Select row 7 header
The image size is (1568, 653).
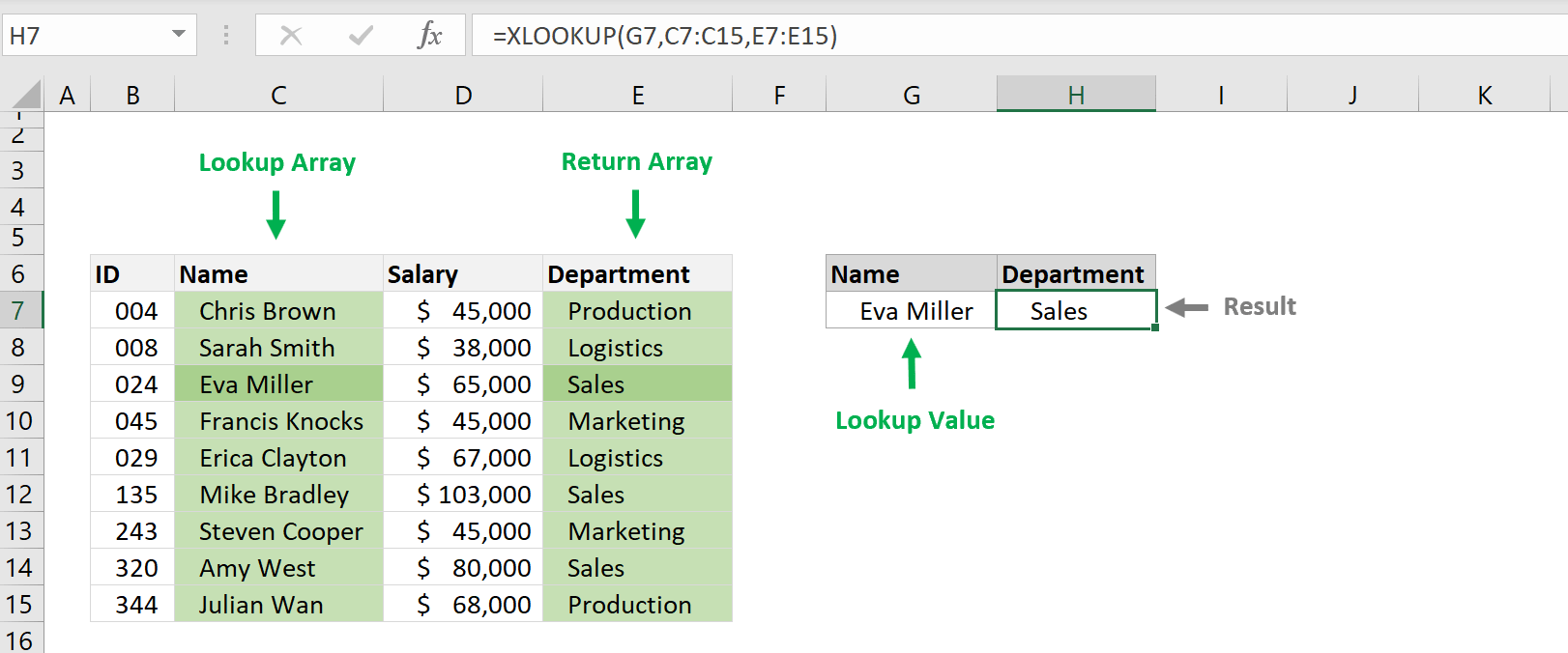point(19,311)
